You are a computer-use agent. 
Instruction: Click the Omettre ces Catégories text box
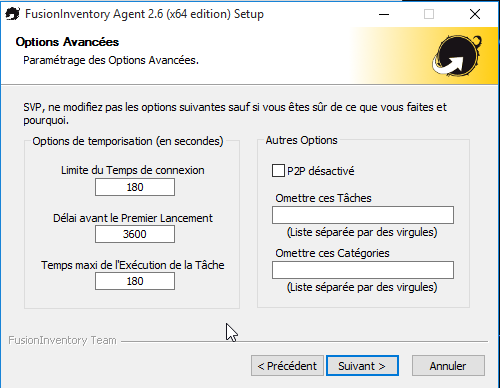pos(363,270)
